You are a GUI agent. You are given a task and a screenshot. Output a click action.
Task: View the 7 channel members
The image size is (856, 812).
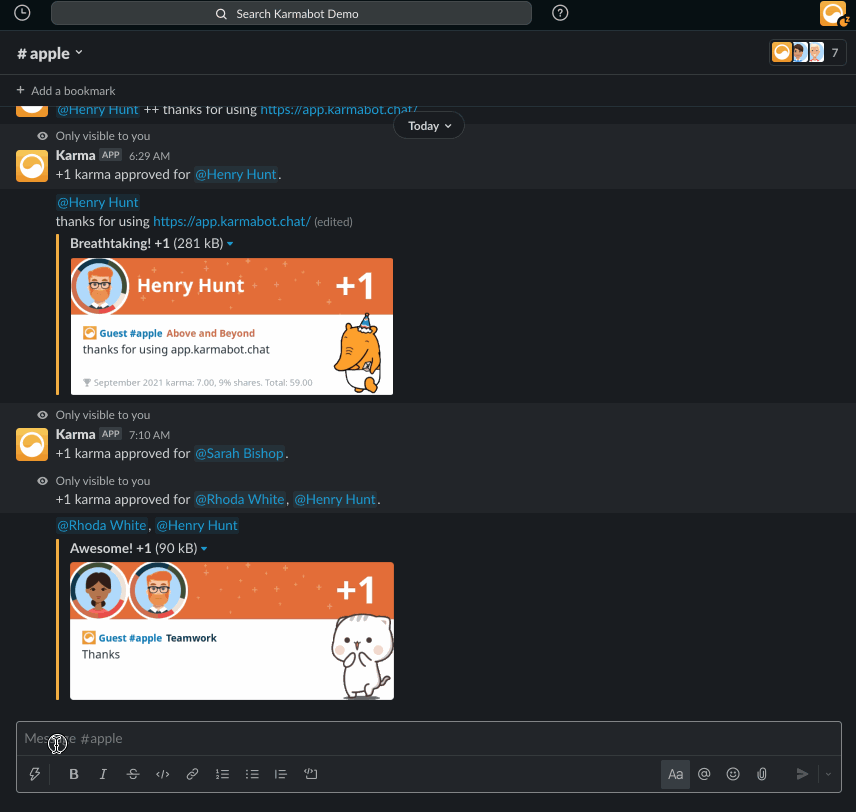[x=807, y=52]
